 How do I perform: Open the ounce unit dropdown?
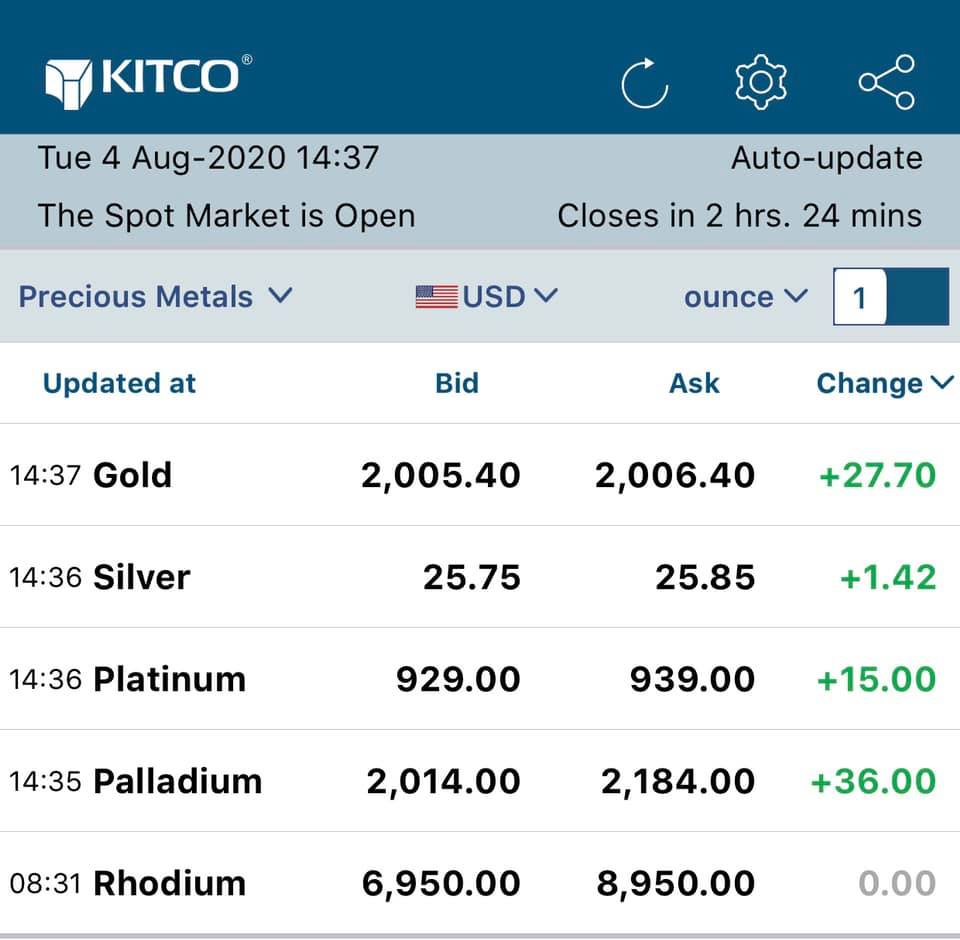745,297
